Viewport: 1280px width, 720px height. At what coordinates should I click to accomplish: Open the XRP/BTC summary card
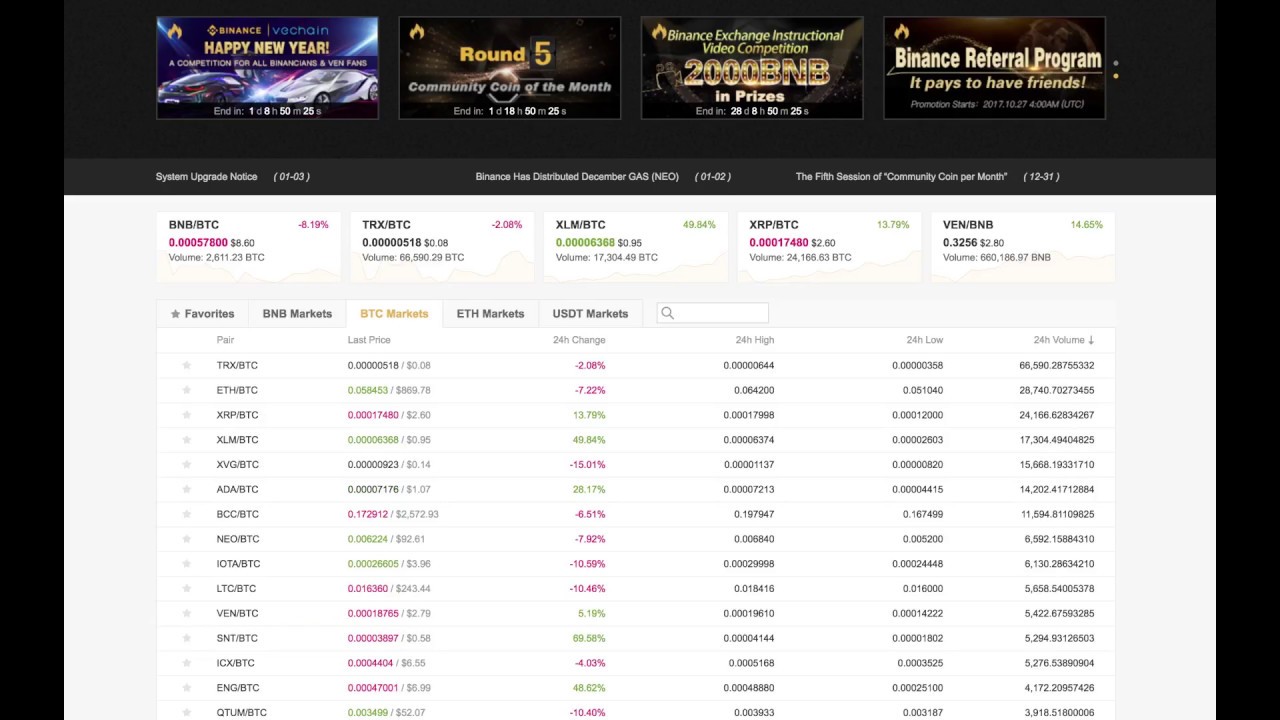(829, 246)
